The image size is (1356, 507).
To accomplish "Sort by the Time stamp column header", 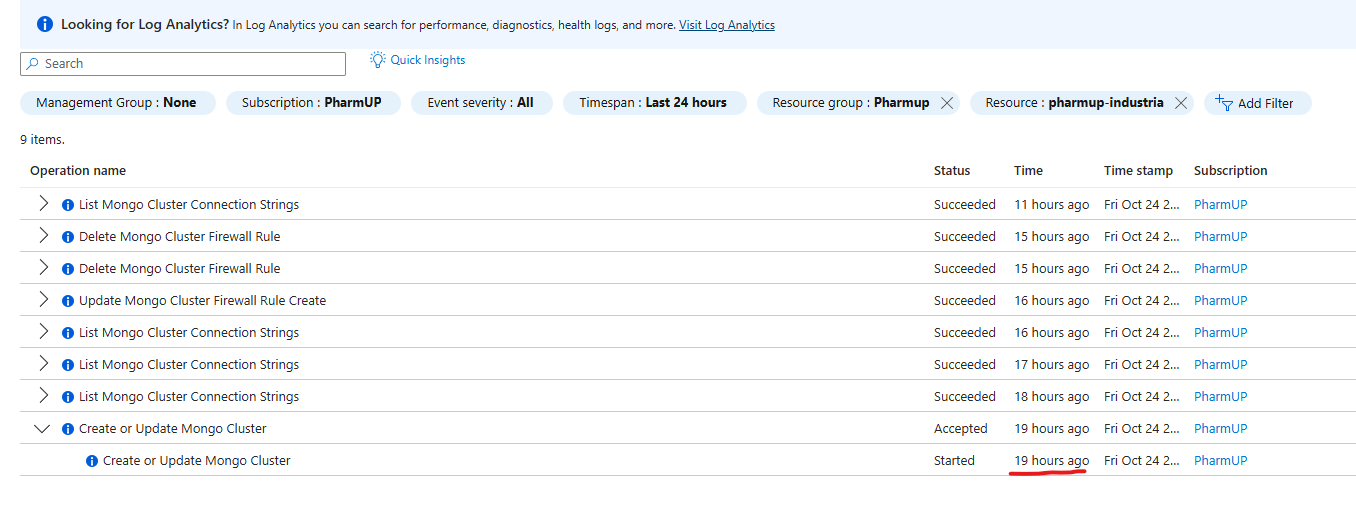I will click(x=1138, y=171).
